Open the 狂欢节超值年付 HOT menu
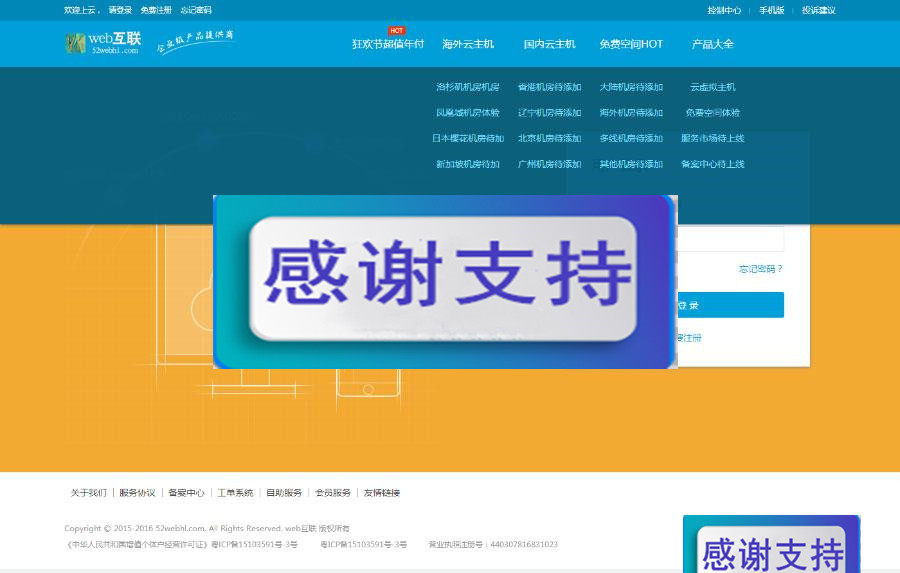This screenshot has height=573, width=900. point(388,44)
